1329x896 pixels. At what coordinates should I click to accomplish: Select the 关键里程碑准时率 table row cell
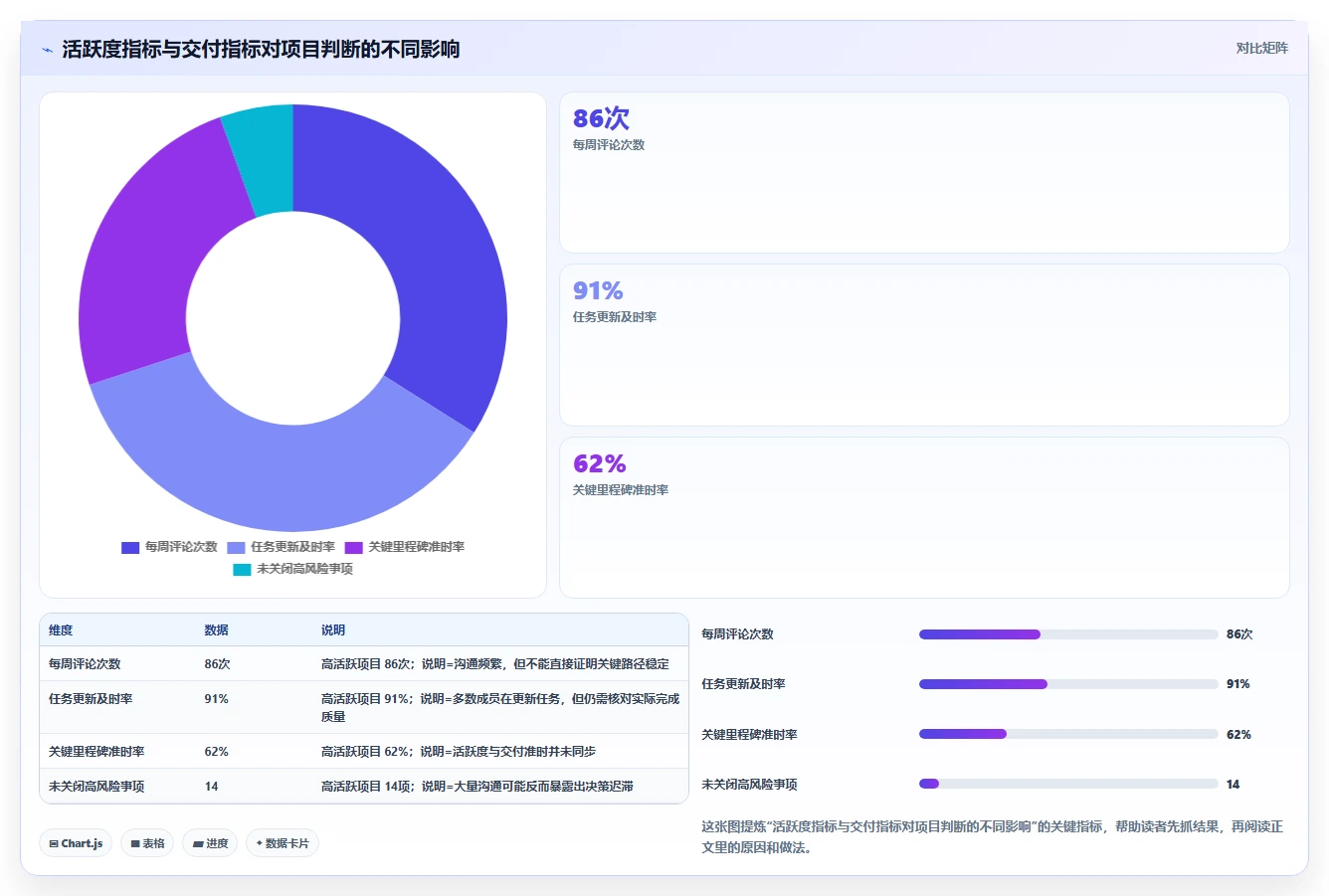coord(96,752)
